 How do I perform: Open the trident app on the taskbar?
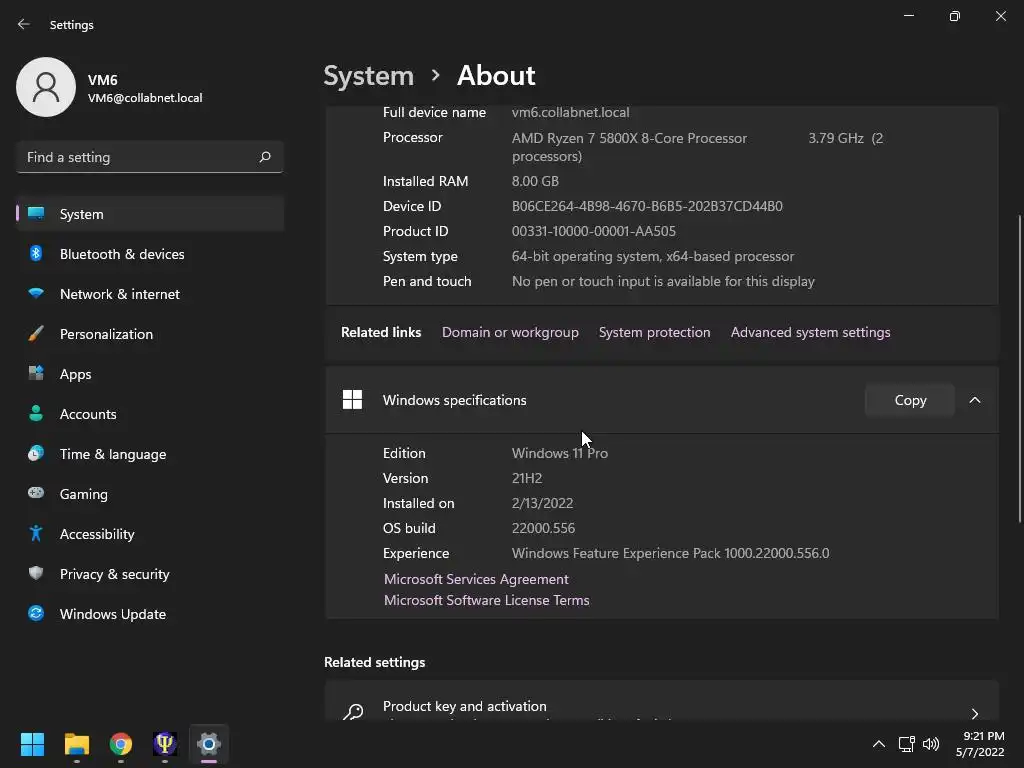pos(165,744)
